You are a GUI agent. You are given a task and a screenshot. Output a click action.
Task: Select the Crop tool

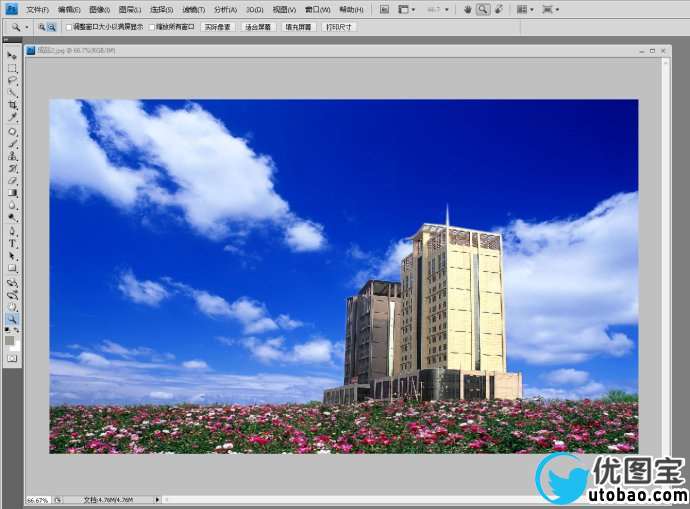[12, 105]
